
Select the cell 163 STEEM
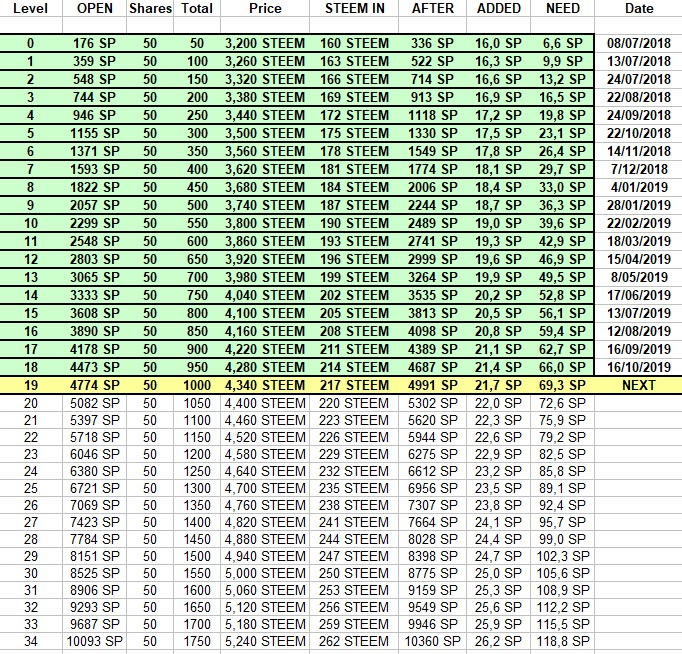[354, 61]
